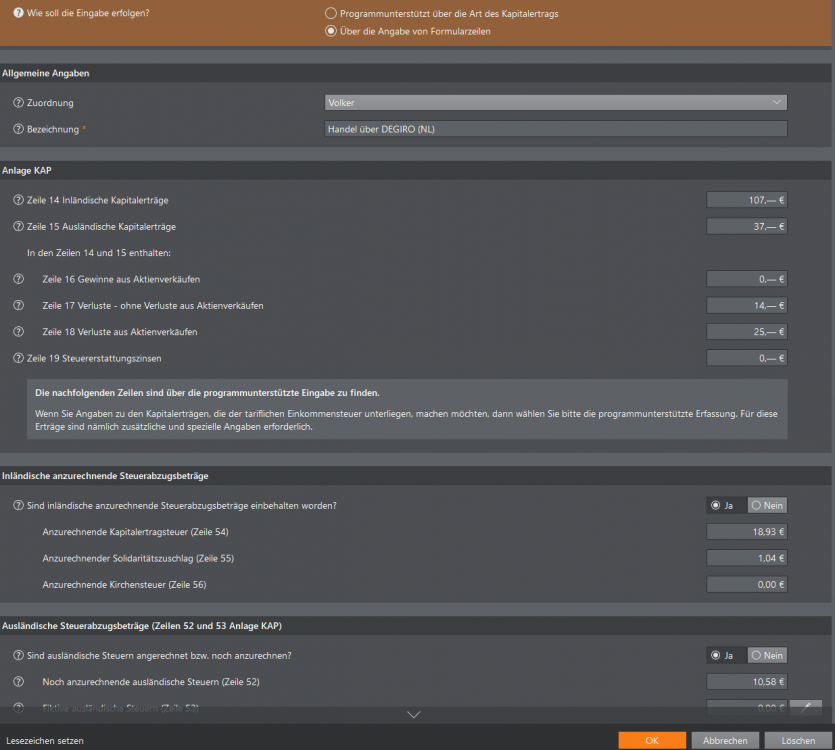The width and height of the screenshot is (835, 750).
Task: Choose Nein for inländische Steuerabzugsbeträge
Action: [x=767, y=506]
